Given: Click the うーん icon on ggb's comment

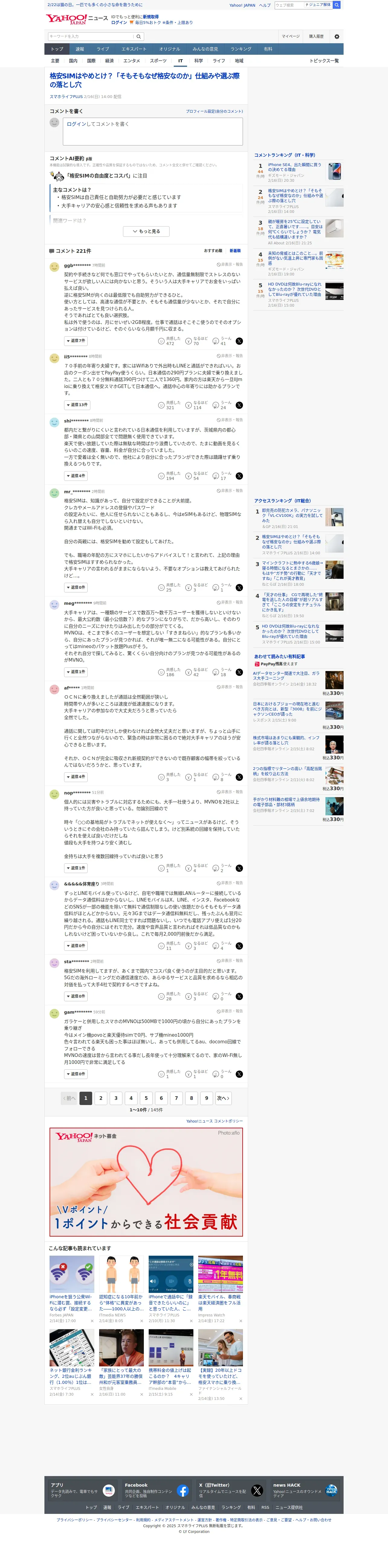Looking at the screenshot, I should tap(215, 341).
